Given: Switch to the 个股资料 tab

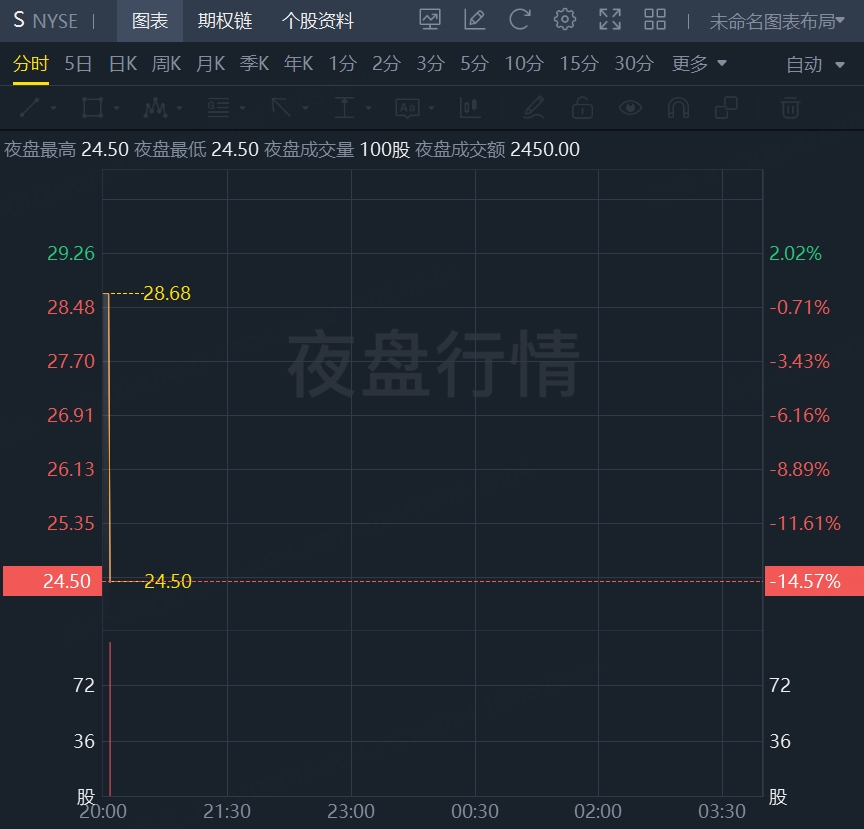Looking at the screenshot, I should [318, 21].
